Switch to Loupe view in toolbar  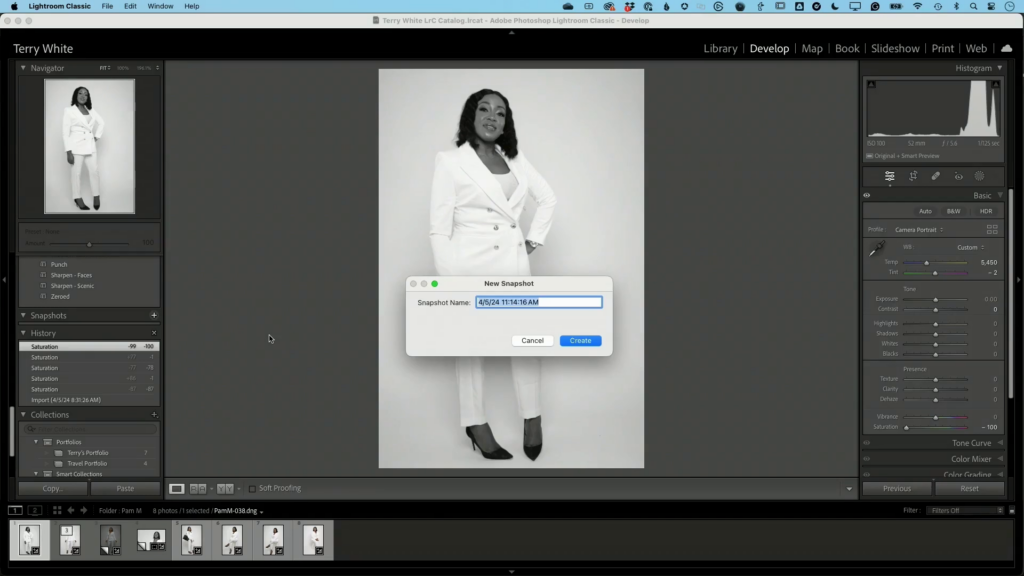[176, 488]
